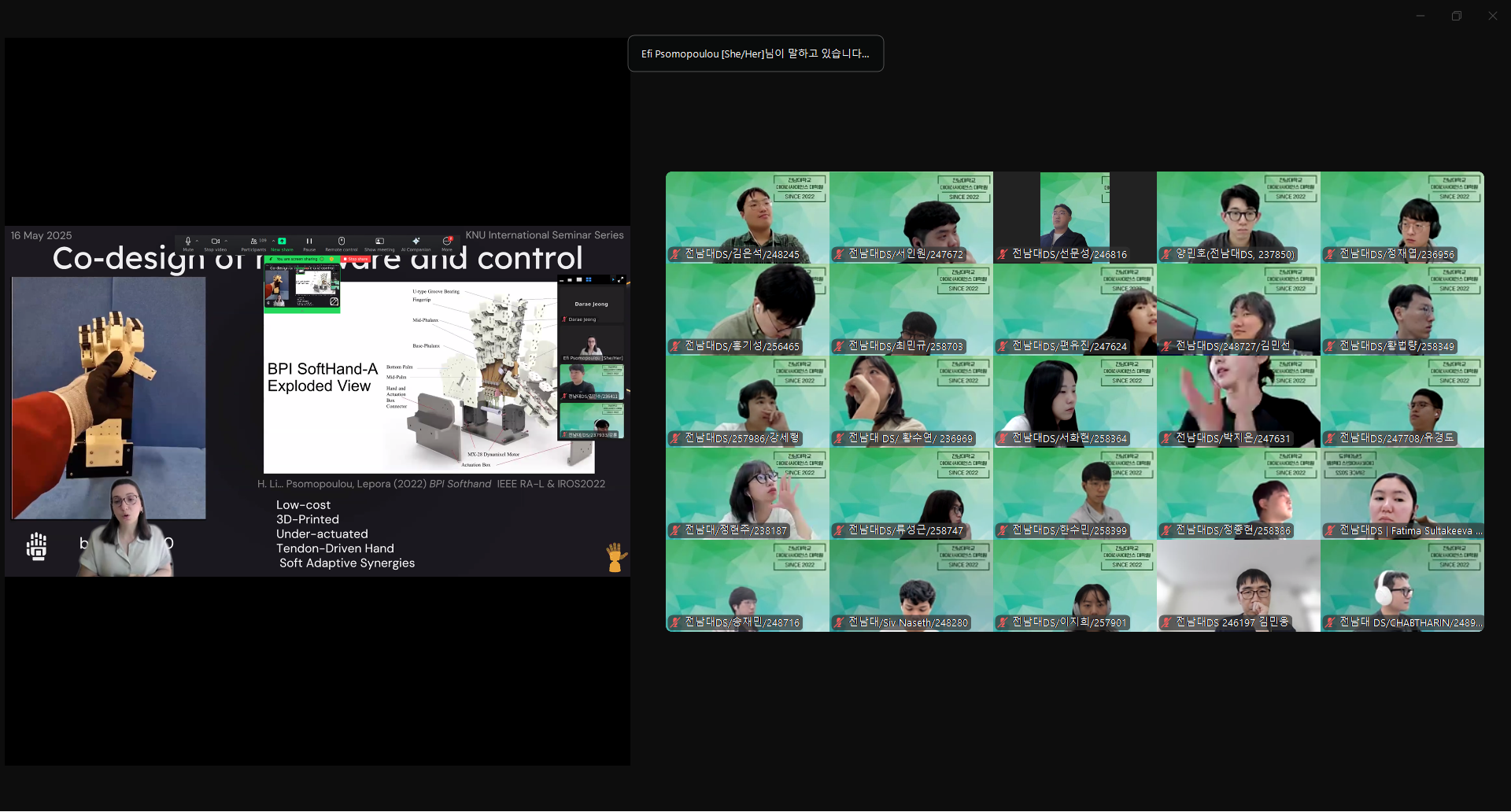Click blue play arrow in mini panel
Image resolution: width=1511 pixels, height=812 pixels.
613,279
